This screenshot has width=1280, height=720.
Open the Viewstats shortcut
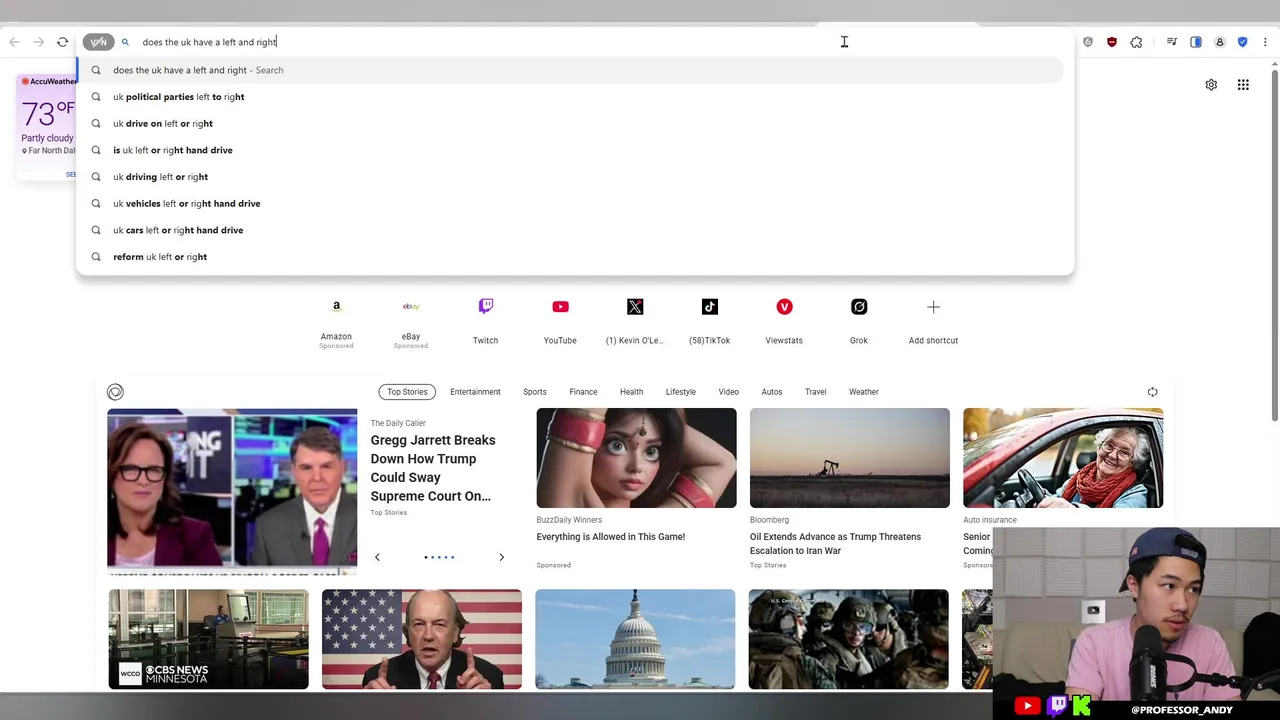[x=784, y=320]
